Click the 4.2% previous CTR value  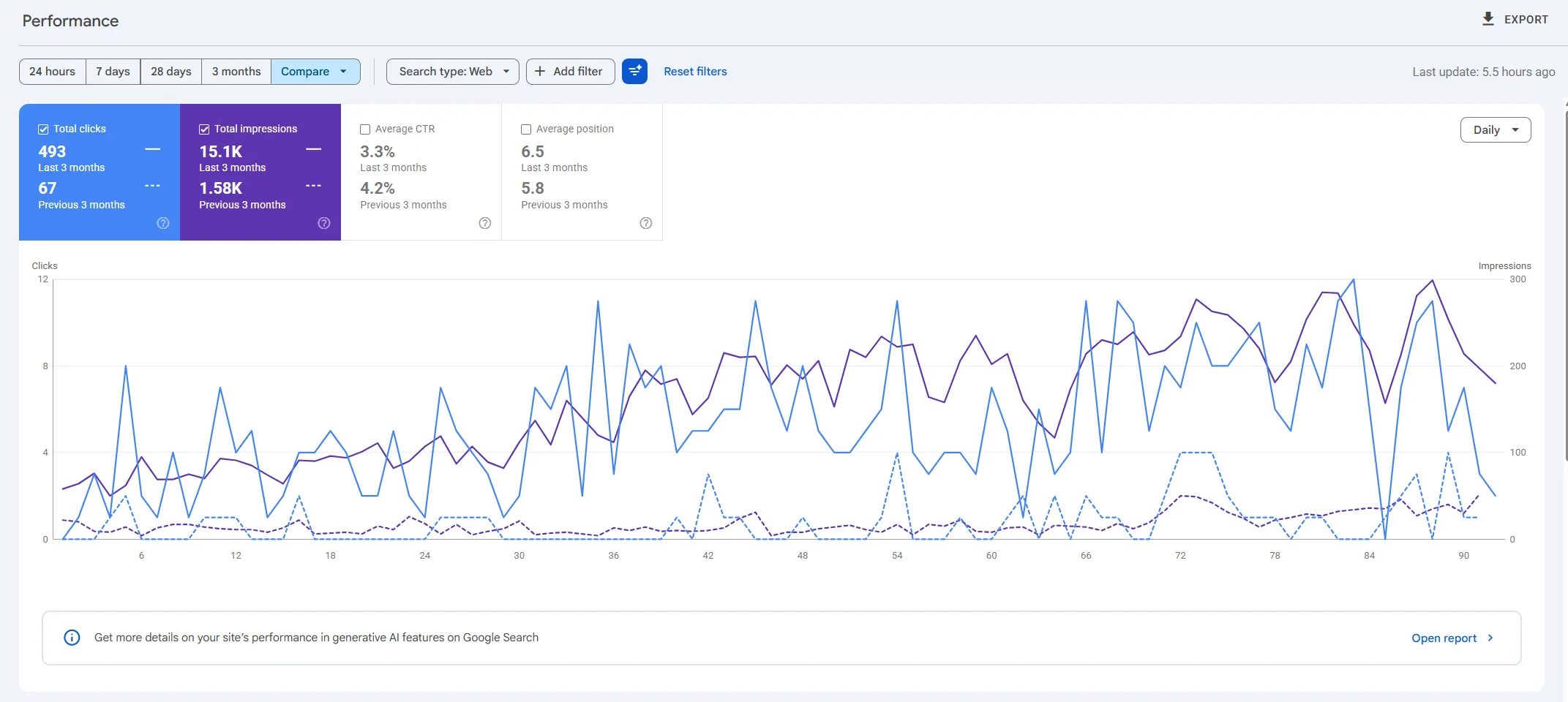(378, 188)
